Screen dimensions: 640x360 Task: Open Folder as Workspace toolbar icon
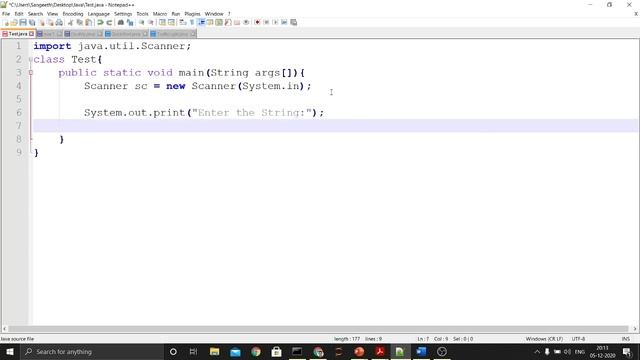pyautogui.click(x=237, y=22)
